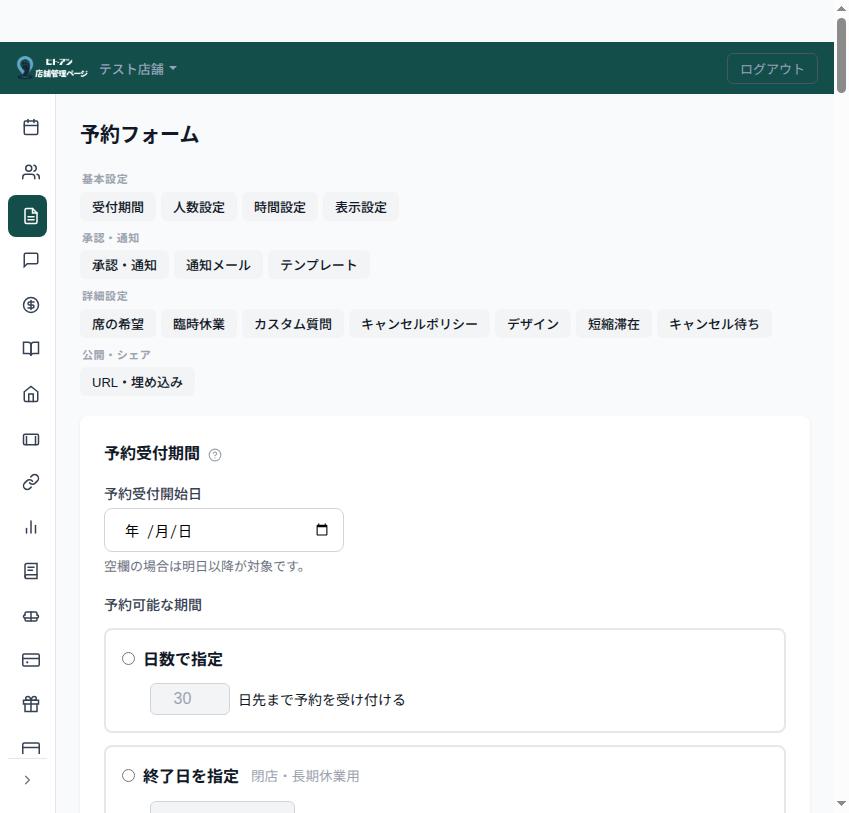Viewport: 849px width, 813px height.
Task: Open the dollar coin sidebar icon
Action: 31,305
